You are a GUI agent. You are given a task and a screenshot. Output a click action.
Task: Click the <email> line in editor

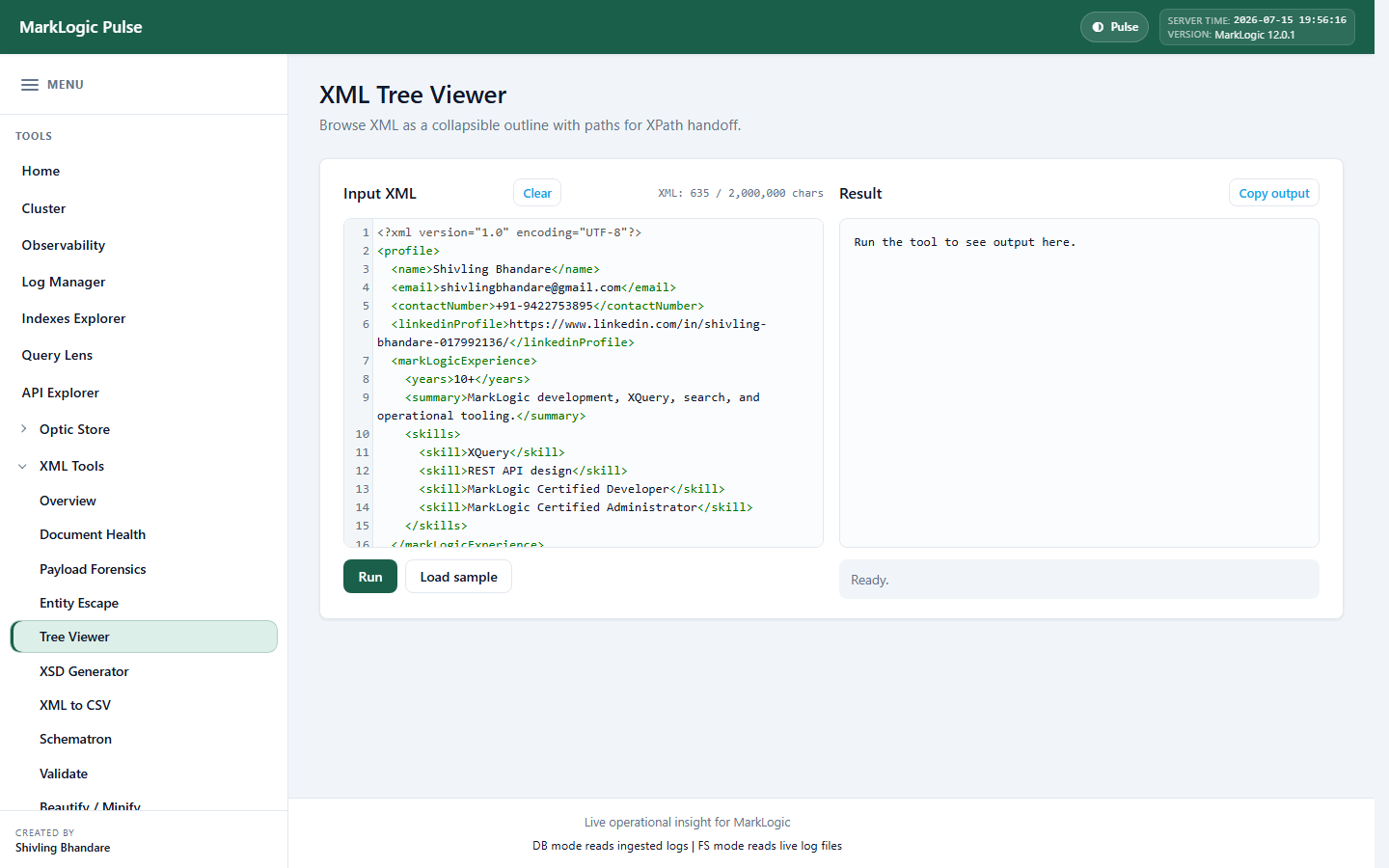(x=533, y=287)
